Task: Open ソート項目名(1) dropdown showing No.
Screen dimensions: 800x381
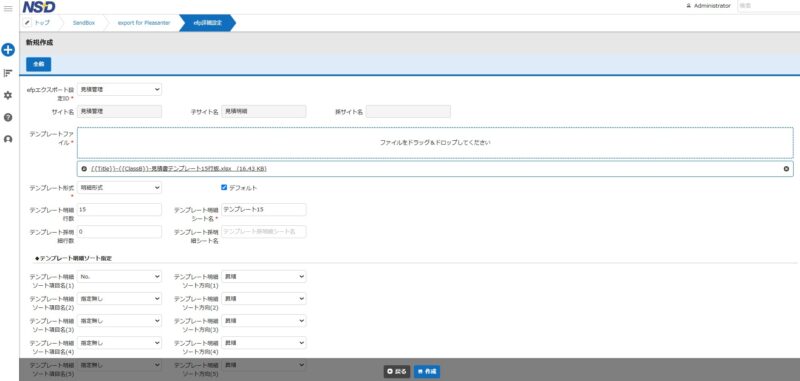Action: 119,276
